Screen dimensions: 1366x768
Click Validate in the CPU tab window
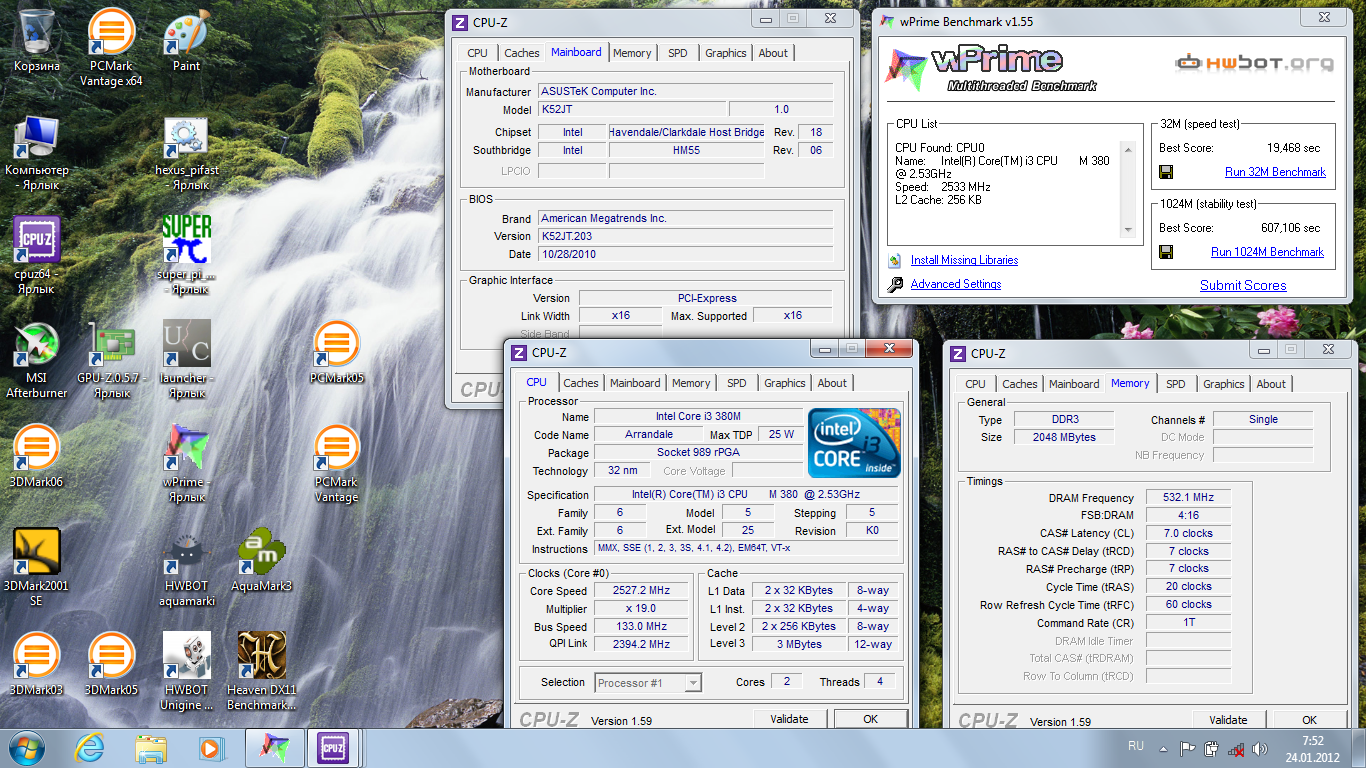click(790, 719)
